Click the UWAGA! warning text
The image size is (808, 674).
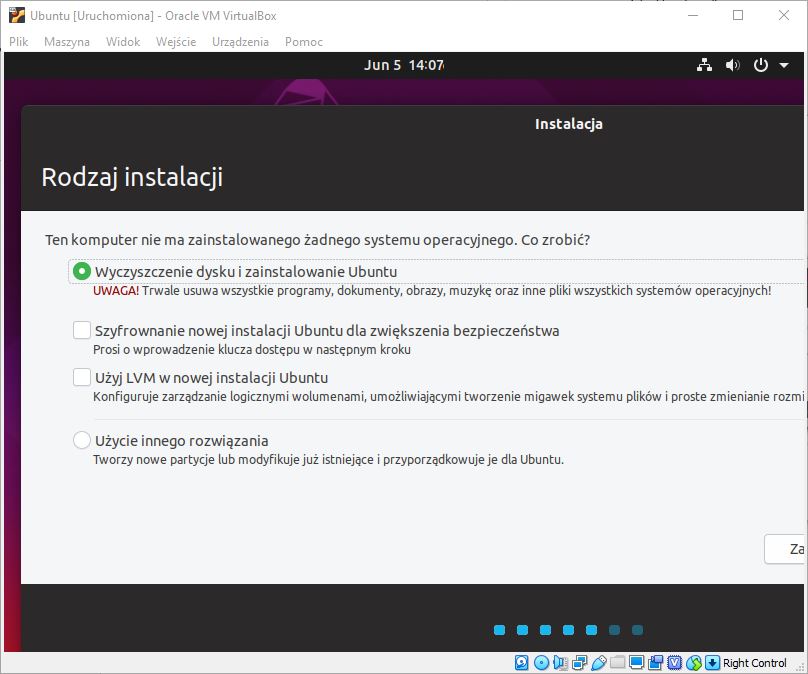[116, 291]
